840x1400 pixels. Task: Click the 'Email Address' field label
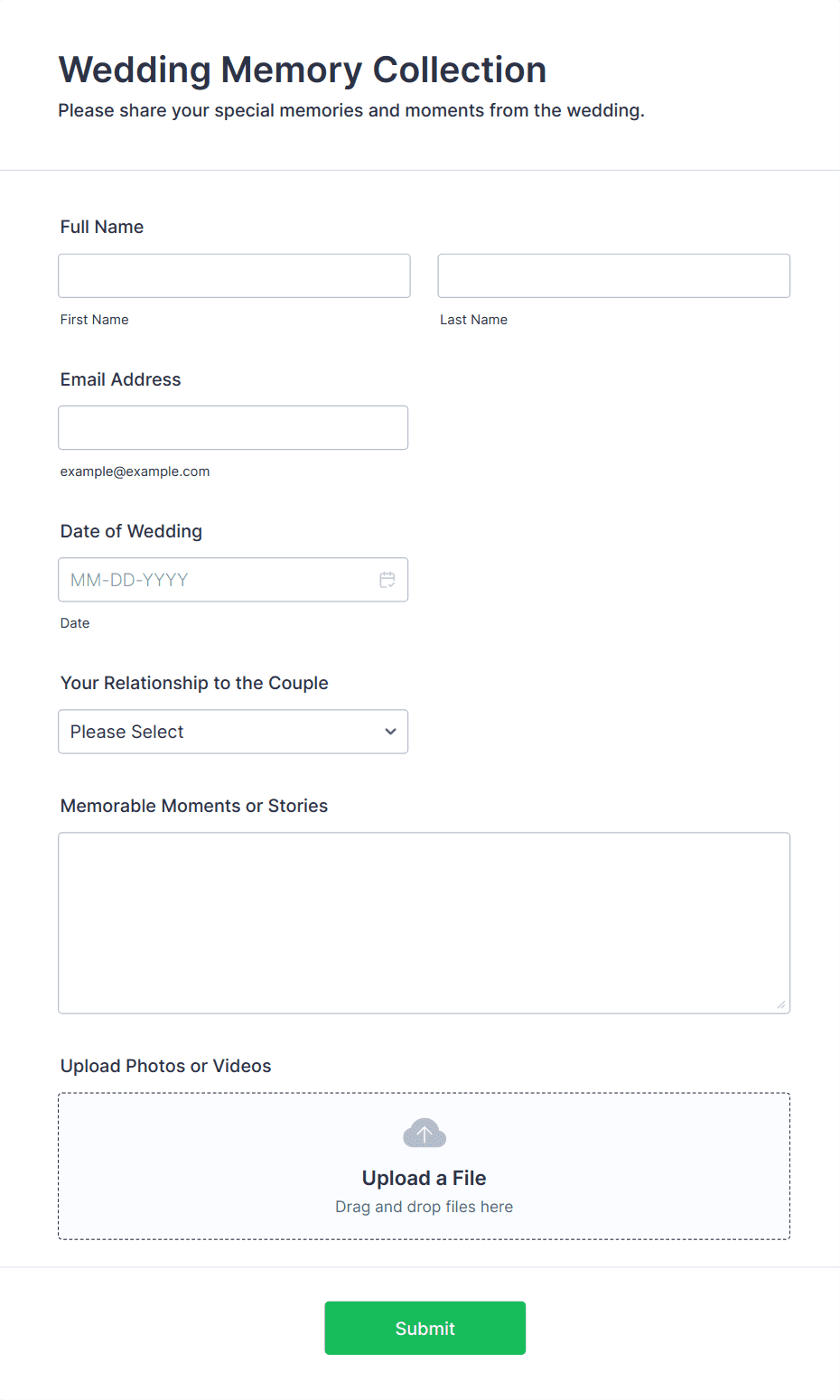120,379
